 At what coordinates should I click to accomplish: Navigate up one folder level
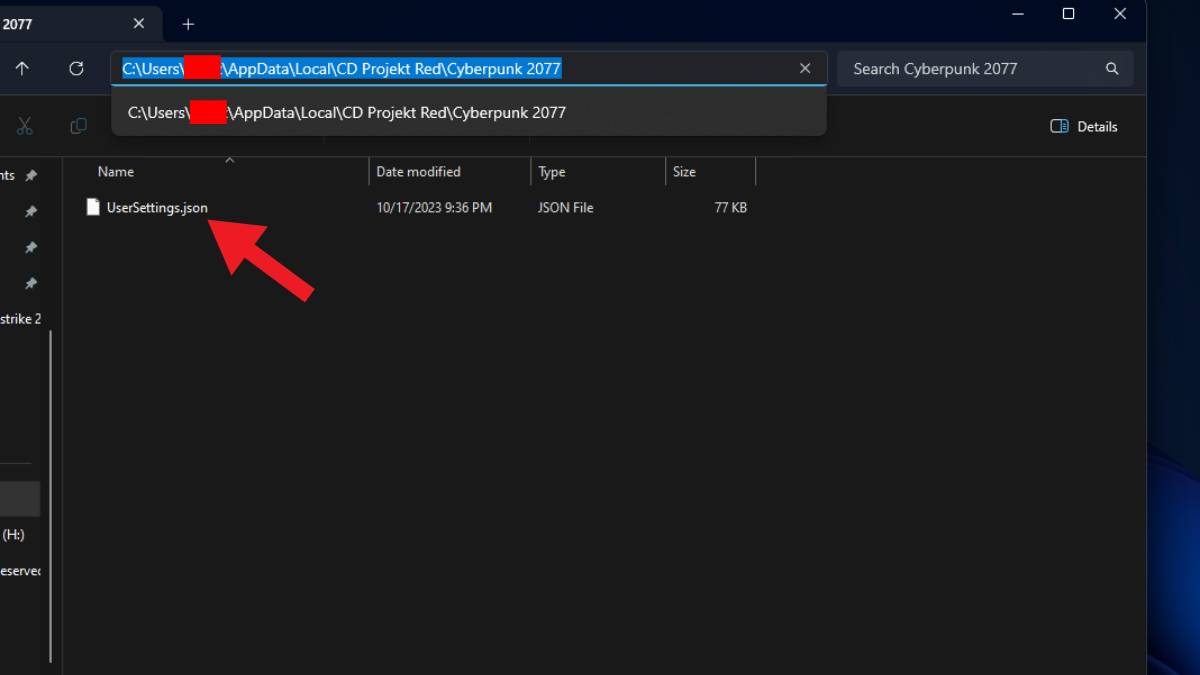coord(22,68)
